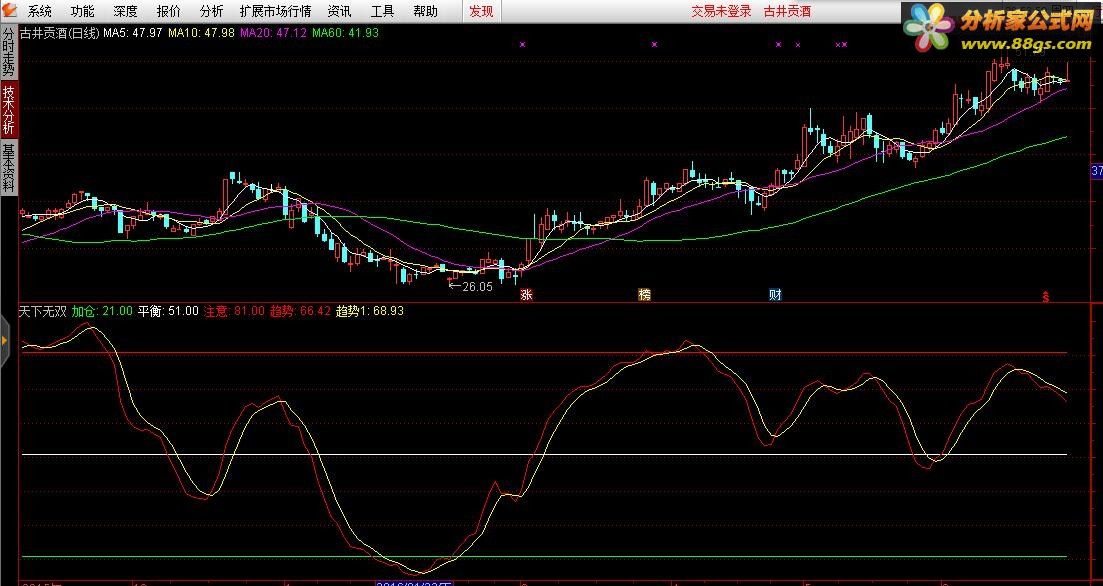Open the 工具 menu
This screenshot has width=1103, height=586.
(x=383, y=11)
